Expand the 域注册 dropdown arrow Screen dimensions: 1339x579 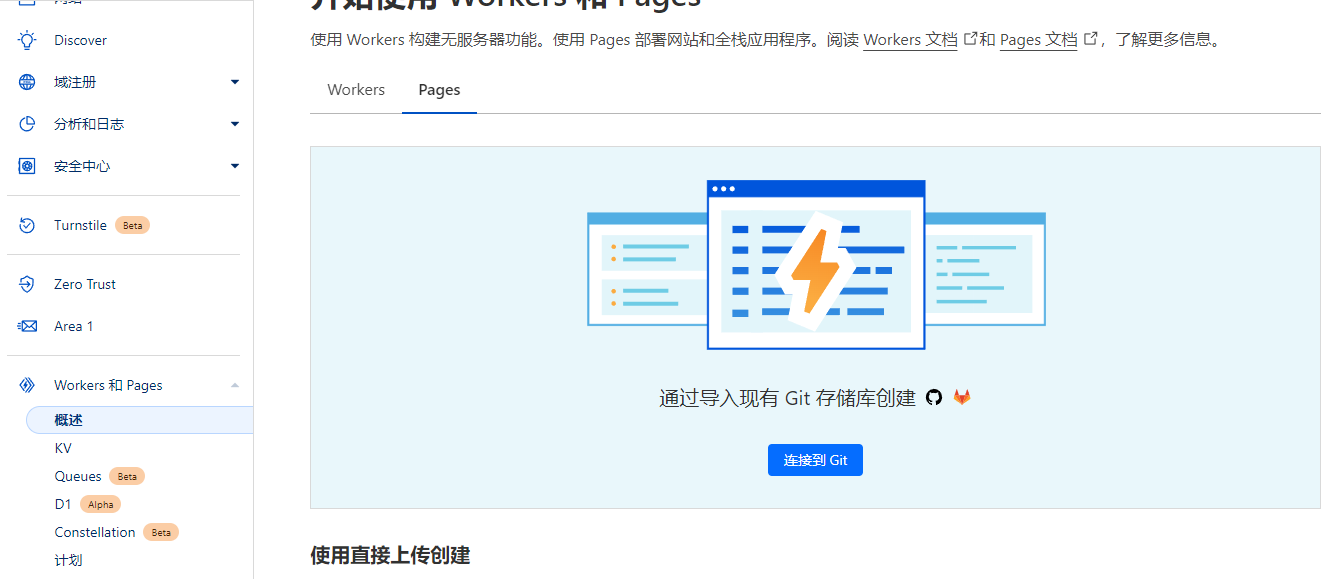(x=235, y=82)
